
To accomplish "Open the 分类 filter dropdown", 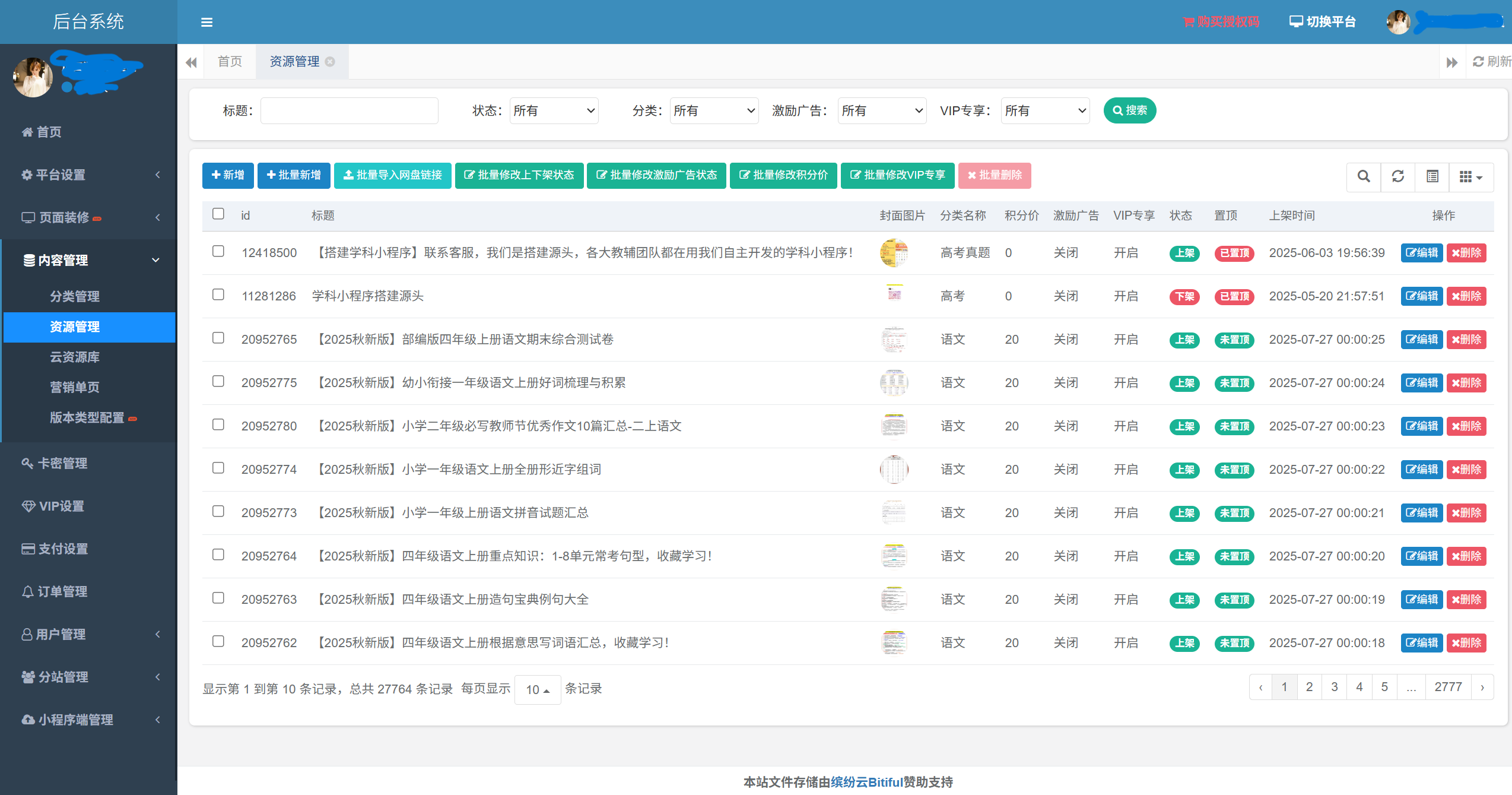I will pyautogui.click(x=714, y=110).
